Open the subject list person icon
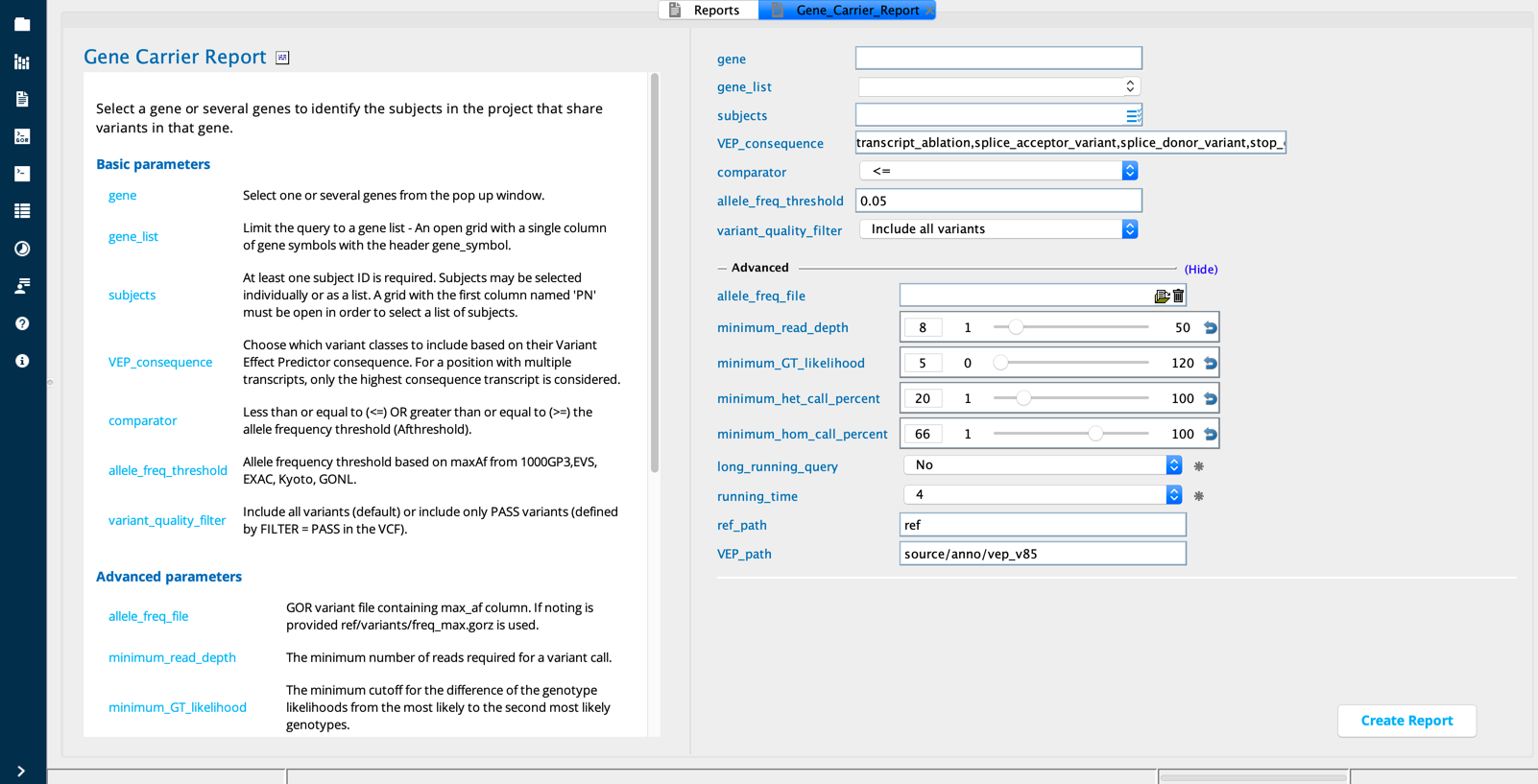The image size is (1538, 784). click(x=22, y=286)
